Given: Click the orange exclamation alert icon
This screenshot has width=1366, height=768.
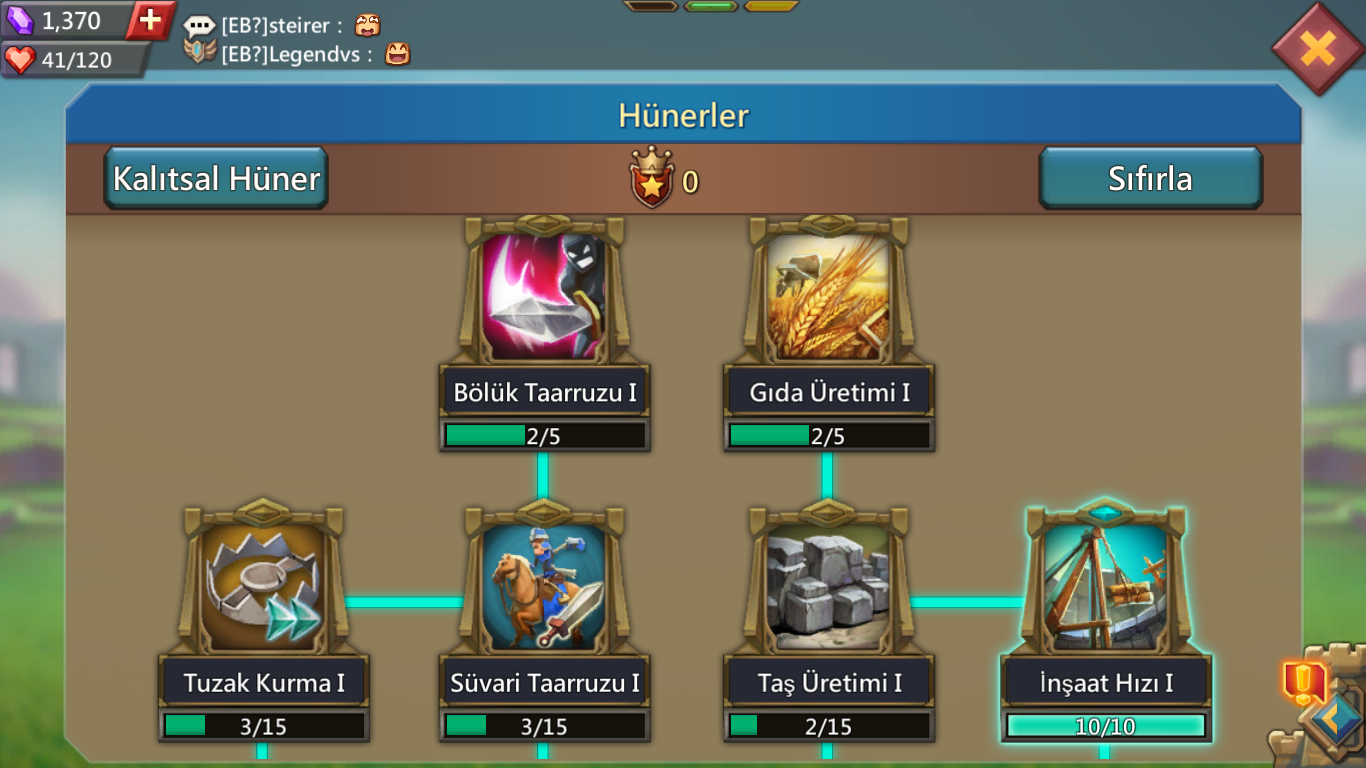Looking at the screenshot, I should coord(1304,682).
